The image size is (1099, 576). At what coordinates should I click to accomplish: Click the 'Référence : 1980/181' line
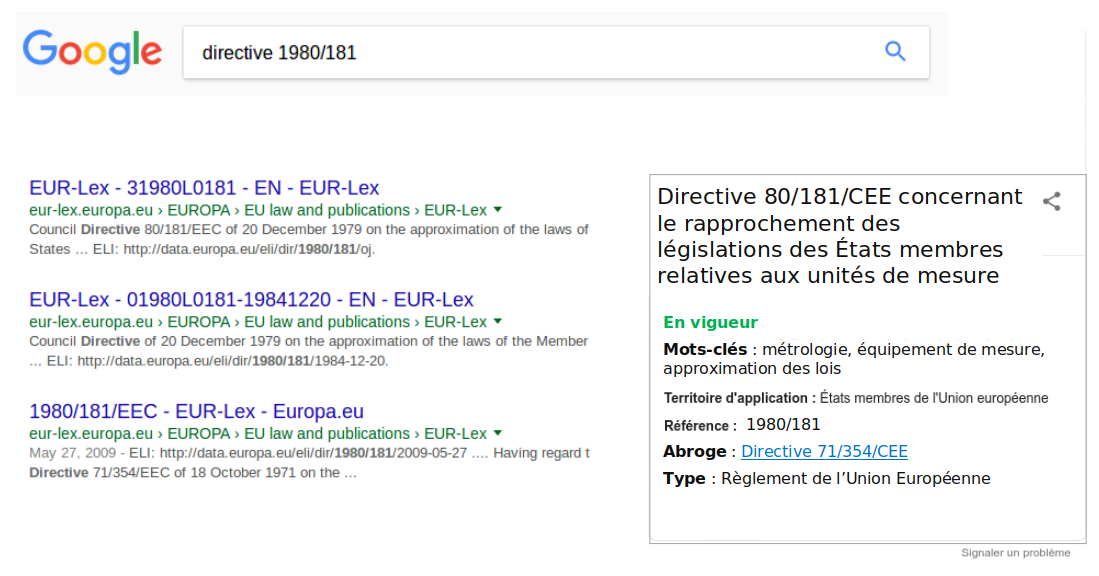click(x=742, y=425)
